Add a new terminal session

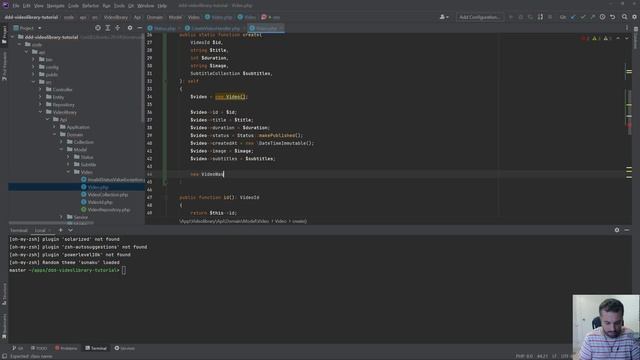pyautogui.click(x=60, y=230)
